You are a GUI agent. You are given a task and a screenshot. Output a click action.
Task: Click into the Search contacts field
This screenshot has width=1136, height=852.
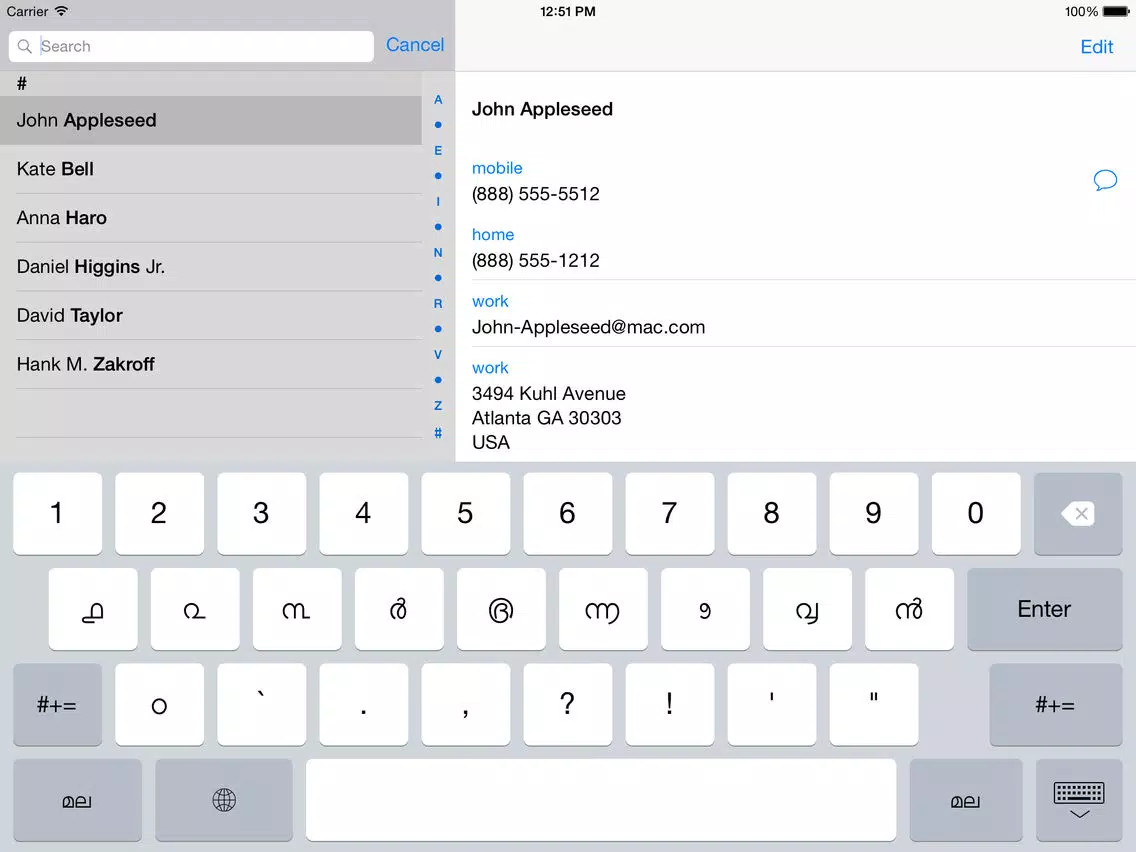(x=191, y=46)
